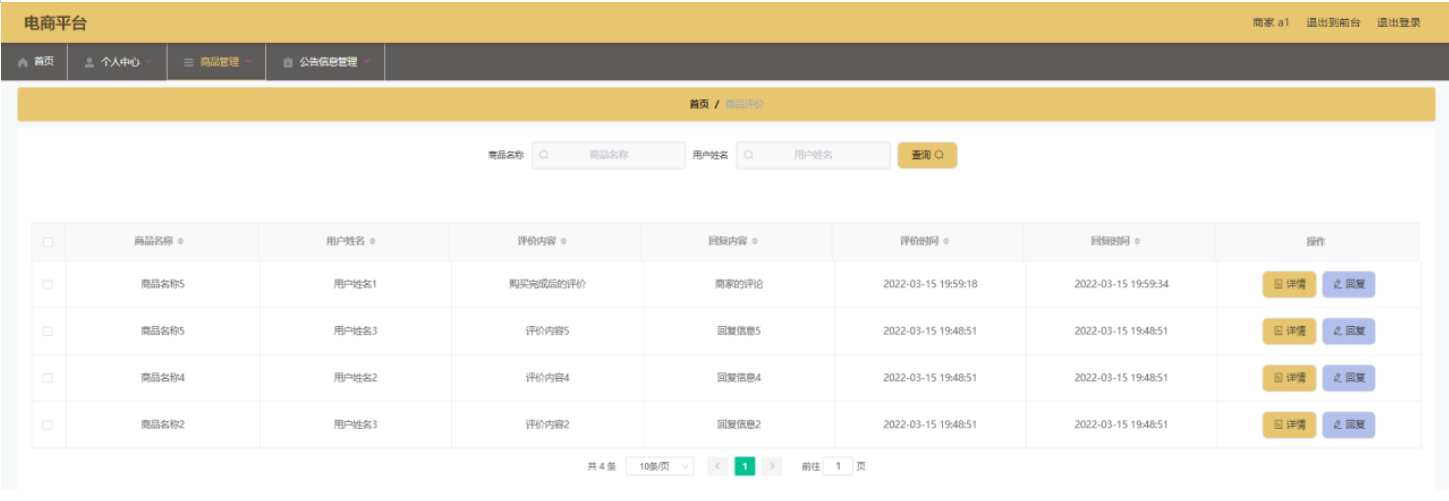
Task: Click 退出到前台 link
Action: pyautogui.click(x=1333, y=22)
